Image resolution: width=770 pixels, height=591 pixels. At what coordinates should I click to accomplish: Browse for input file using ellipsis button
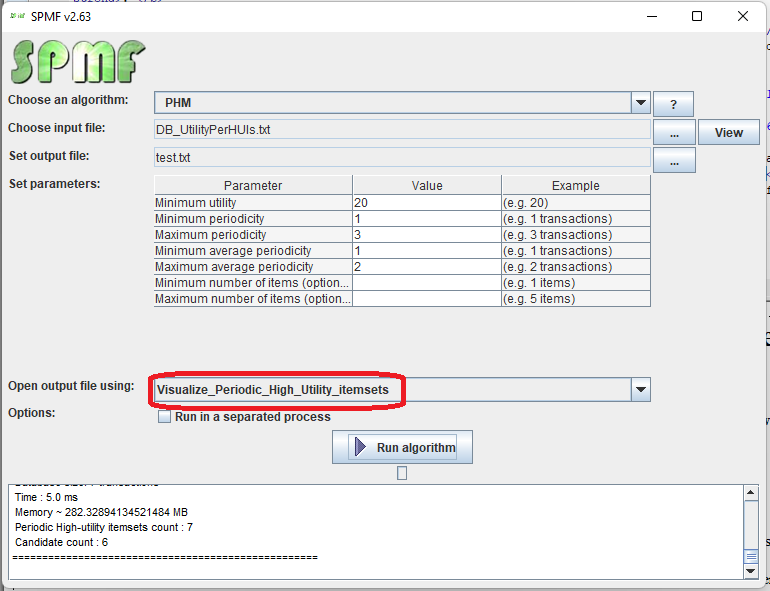coord(674,132)
